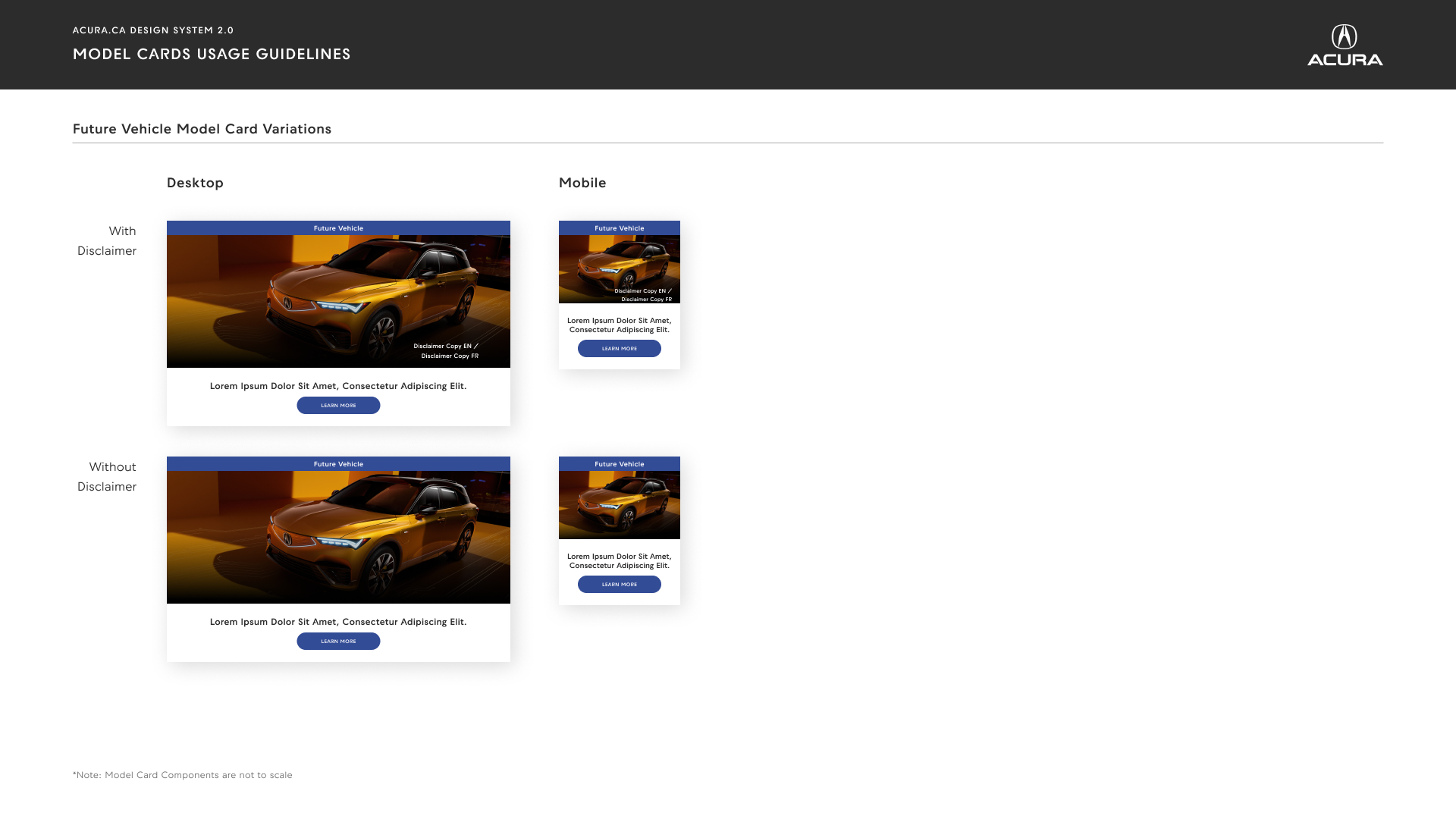Image resolution: width=1456 pixels, height=819 pixels.
Task: Click the disclaimer copy text on the desktop card
Action: [446, 351]
